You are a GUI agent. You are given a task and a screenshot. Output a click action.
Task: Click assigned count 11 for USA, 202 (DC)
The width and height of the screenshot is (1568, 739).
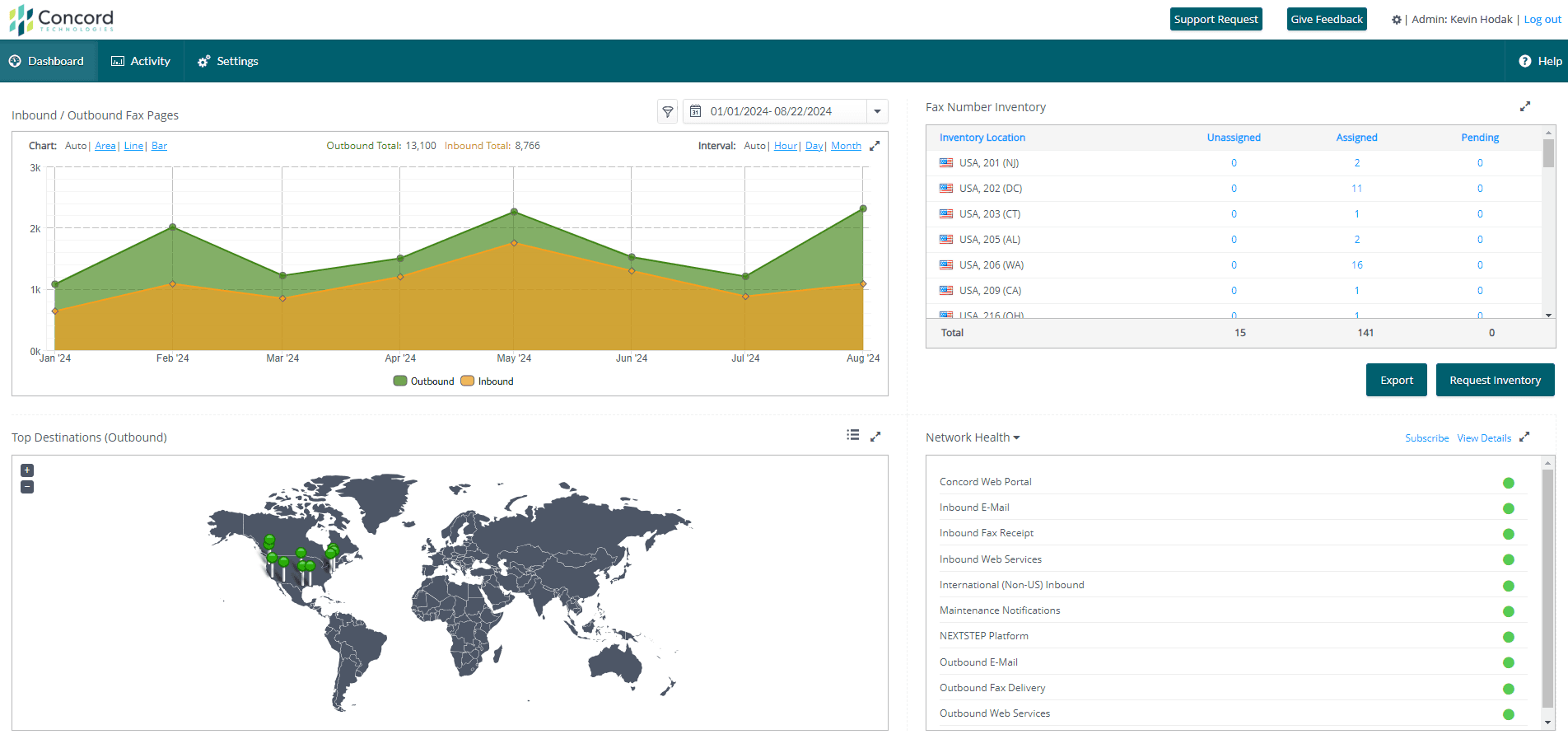click(1356, 189)
